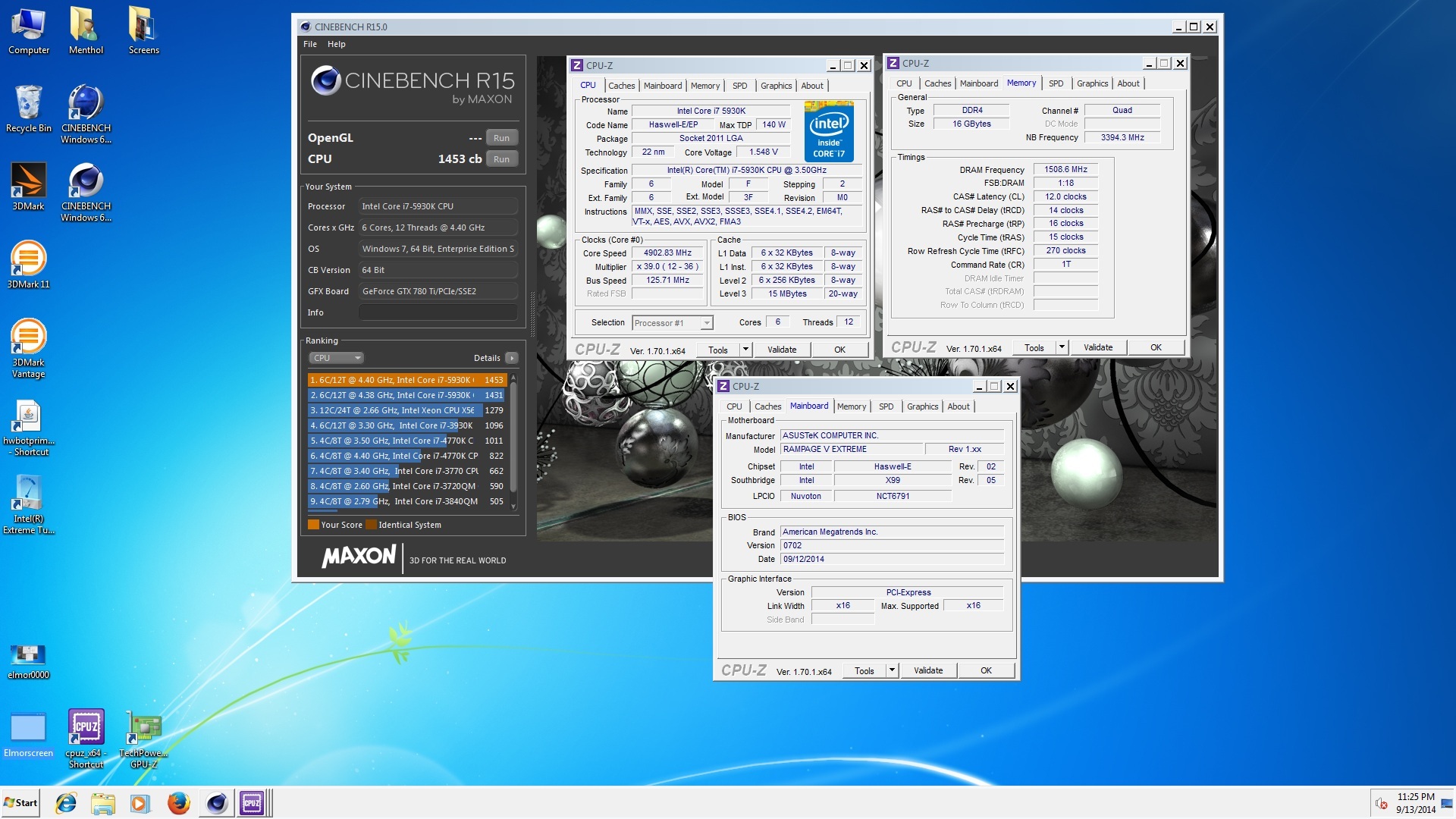Launch 3DMark desktop shortcut
Screen dimensions: 1456x819
coord(28,187)
